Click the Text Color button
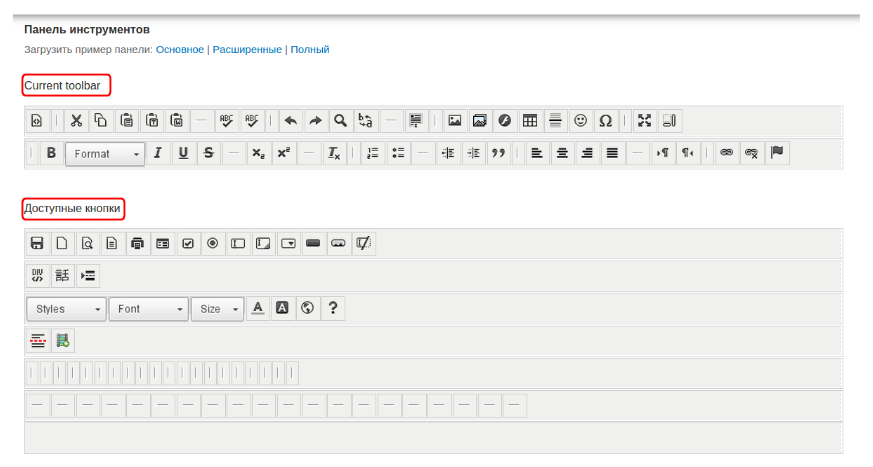The image size is (873, 467). (257, 308)
